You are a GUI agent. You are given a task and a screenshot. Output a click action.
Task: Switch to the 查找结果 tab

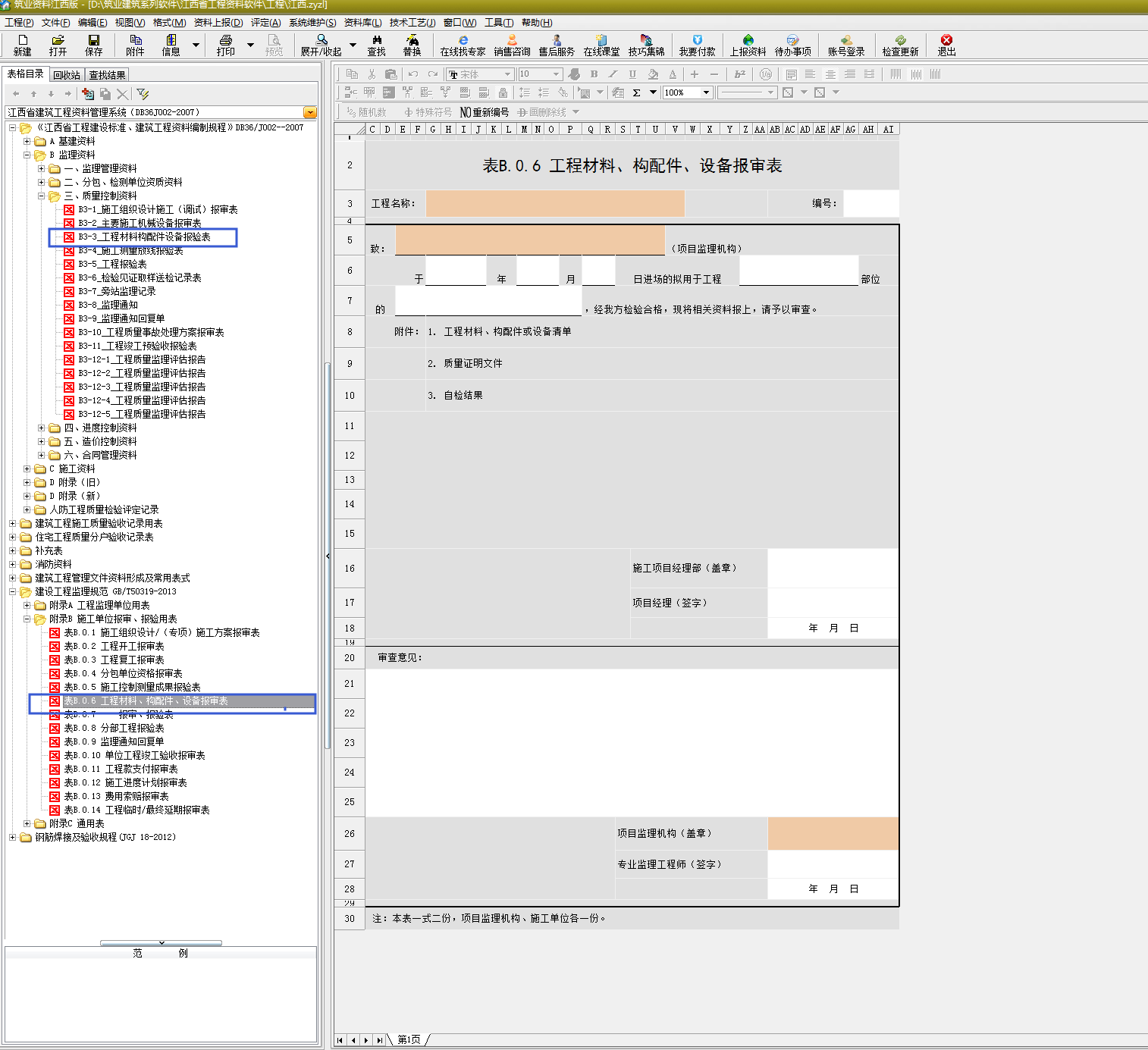click(x=107, y=75)
